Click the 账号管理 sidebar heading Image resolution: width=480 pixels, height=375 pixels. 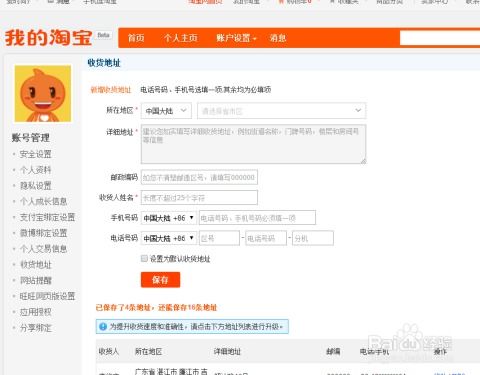[31, 137]
